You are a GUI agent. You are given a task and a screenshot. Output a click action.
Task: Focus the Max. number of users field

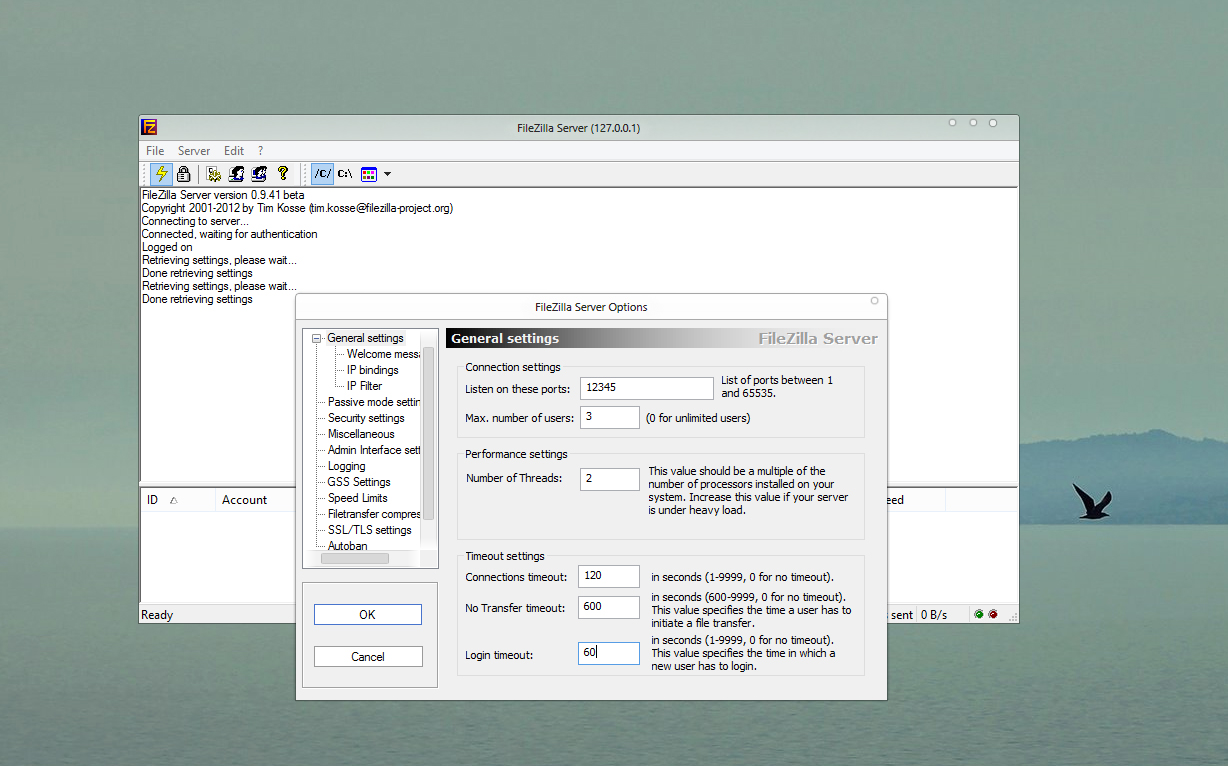609,417
